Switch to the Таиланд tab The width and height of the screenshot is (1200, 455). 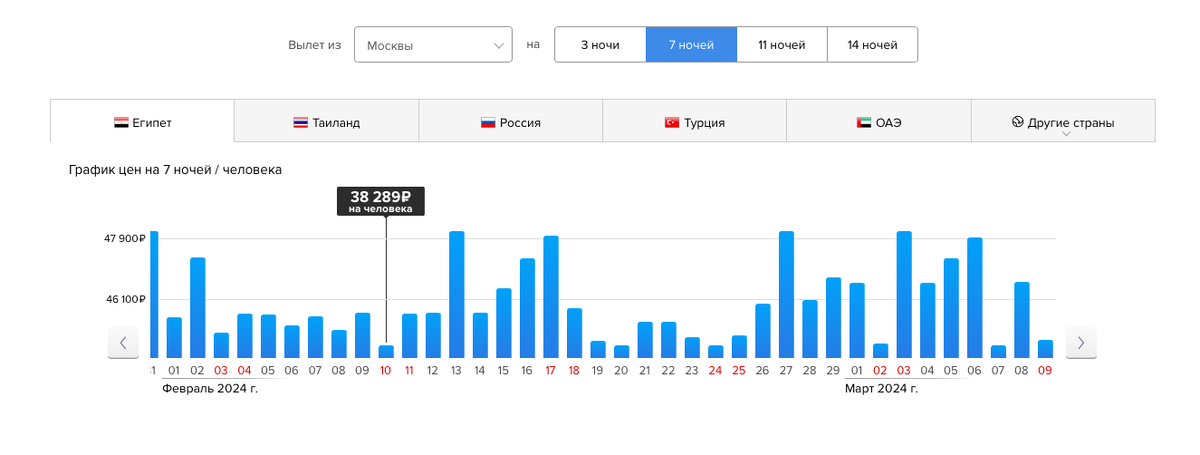click(x=326, y=122)
